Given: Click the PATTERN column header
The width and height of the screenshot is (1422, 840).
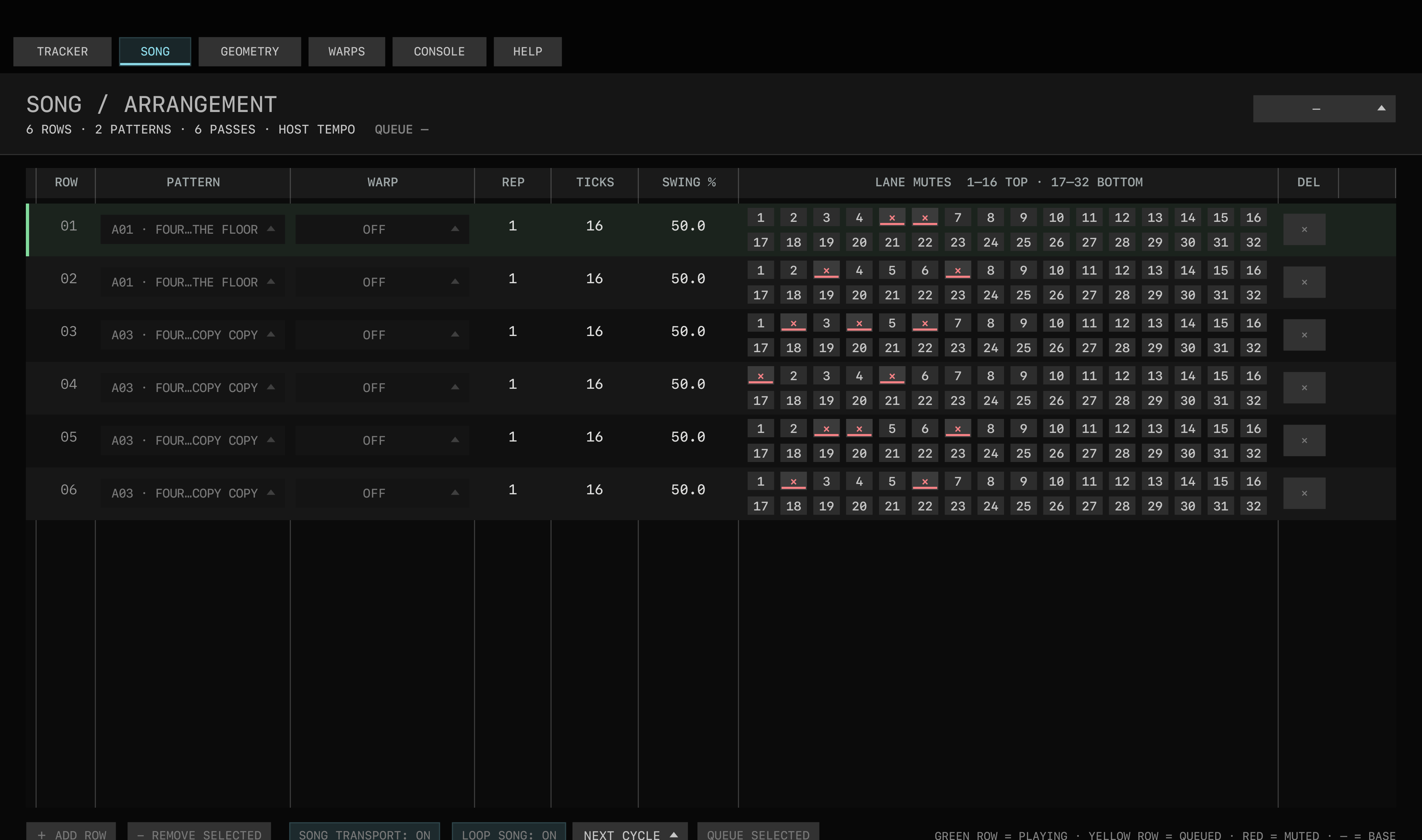Looking at the screenshot, I should (x=193, y=182).
